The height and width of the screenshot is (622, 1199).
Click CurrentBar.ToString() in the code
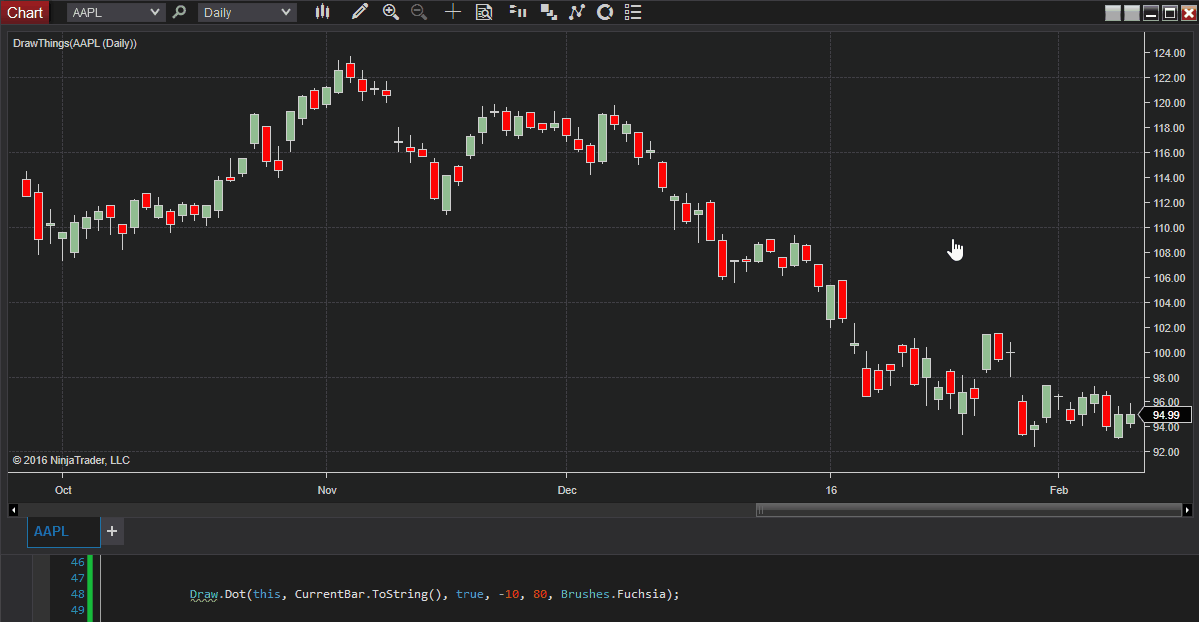tap(371, 594)
